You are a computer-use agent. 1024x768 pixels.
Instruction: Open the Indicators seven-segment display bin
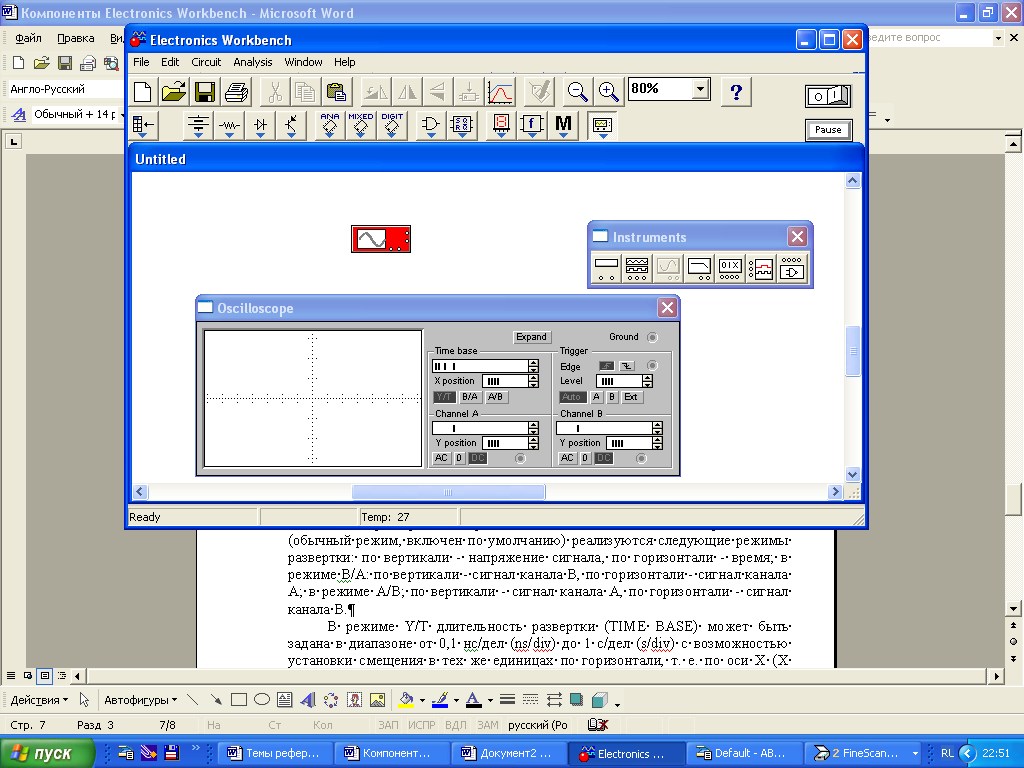pos(501,125)
